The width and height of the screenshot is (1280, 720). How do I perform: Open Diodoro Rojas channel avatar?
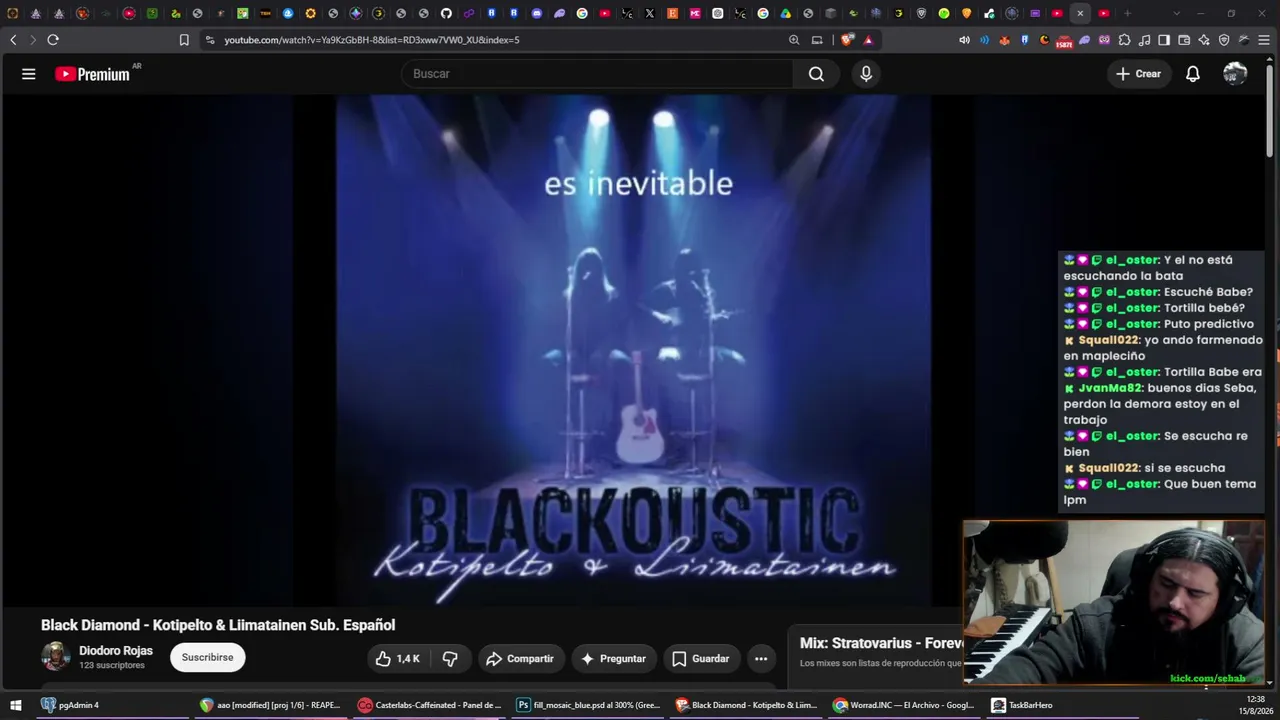[x=55, y=657]
